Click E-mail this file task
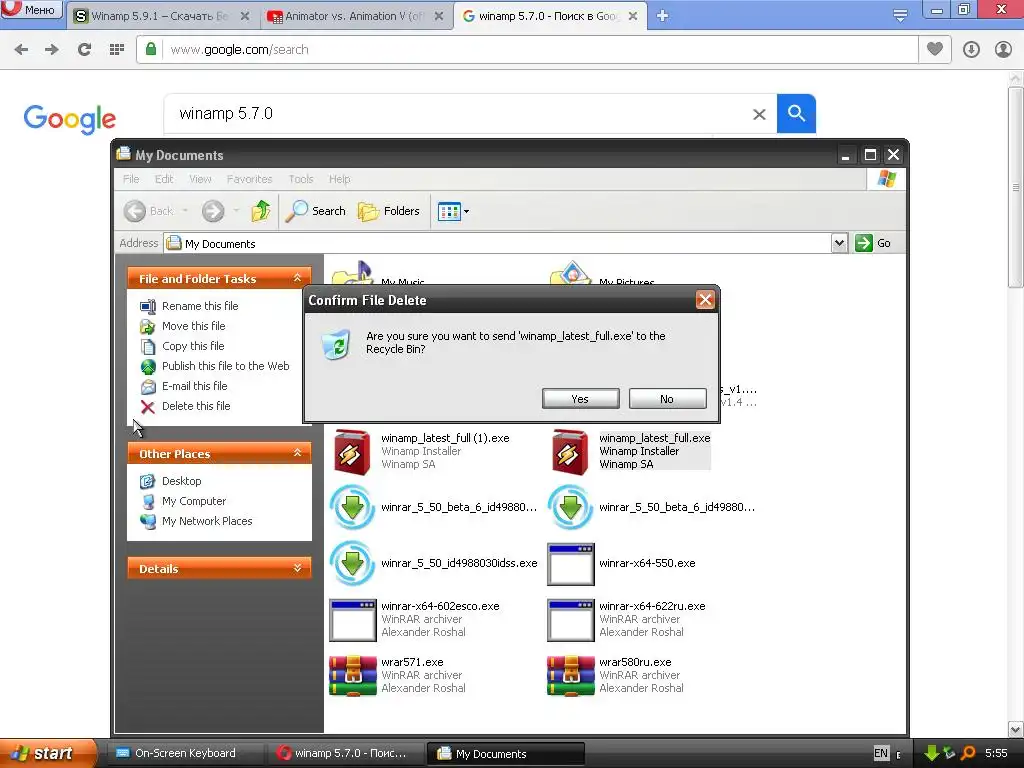The image size is (1024, 768). 195,386
